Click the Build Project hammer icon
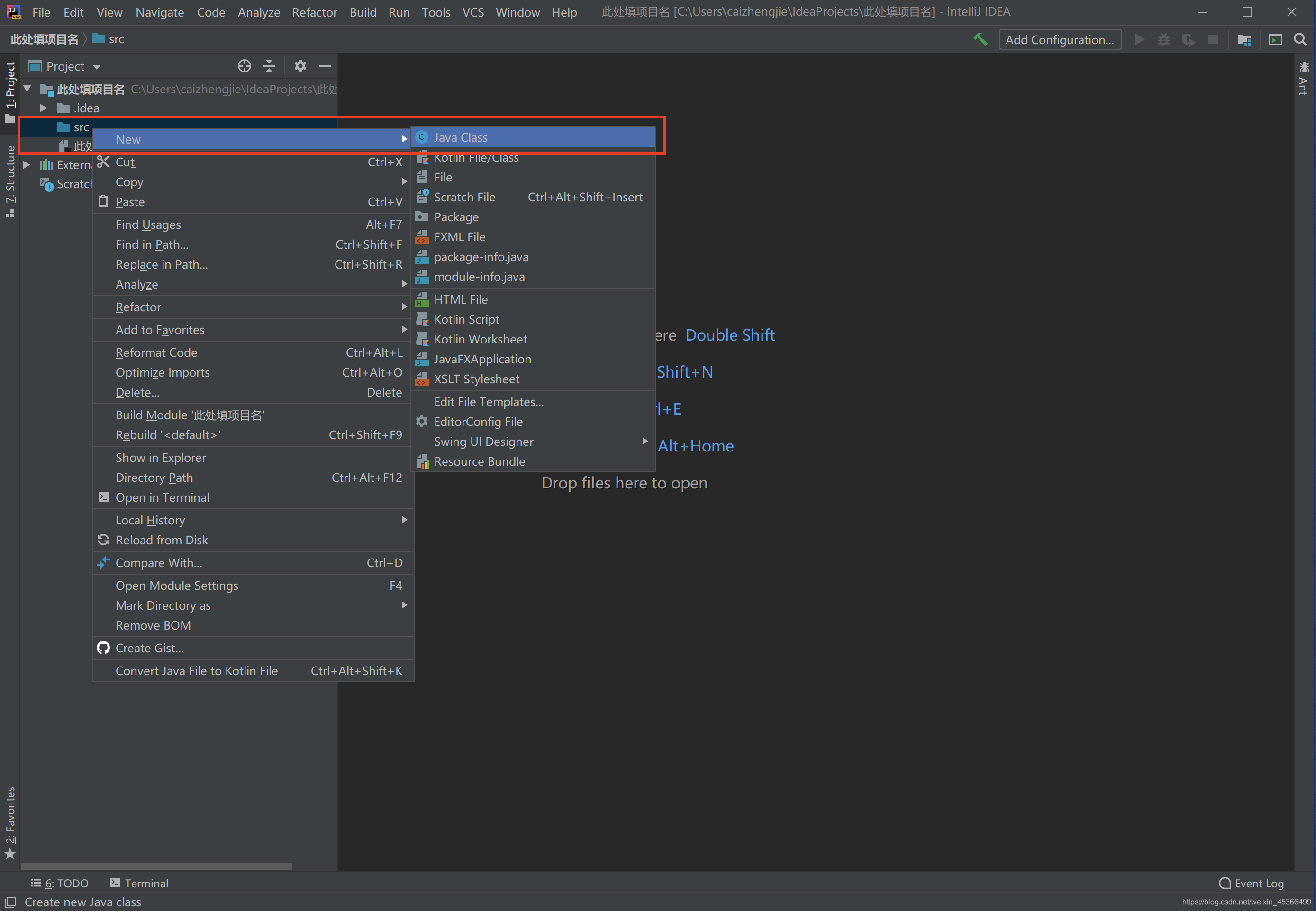Screen dimensions: 1316x911 980,39
